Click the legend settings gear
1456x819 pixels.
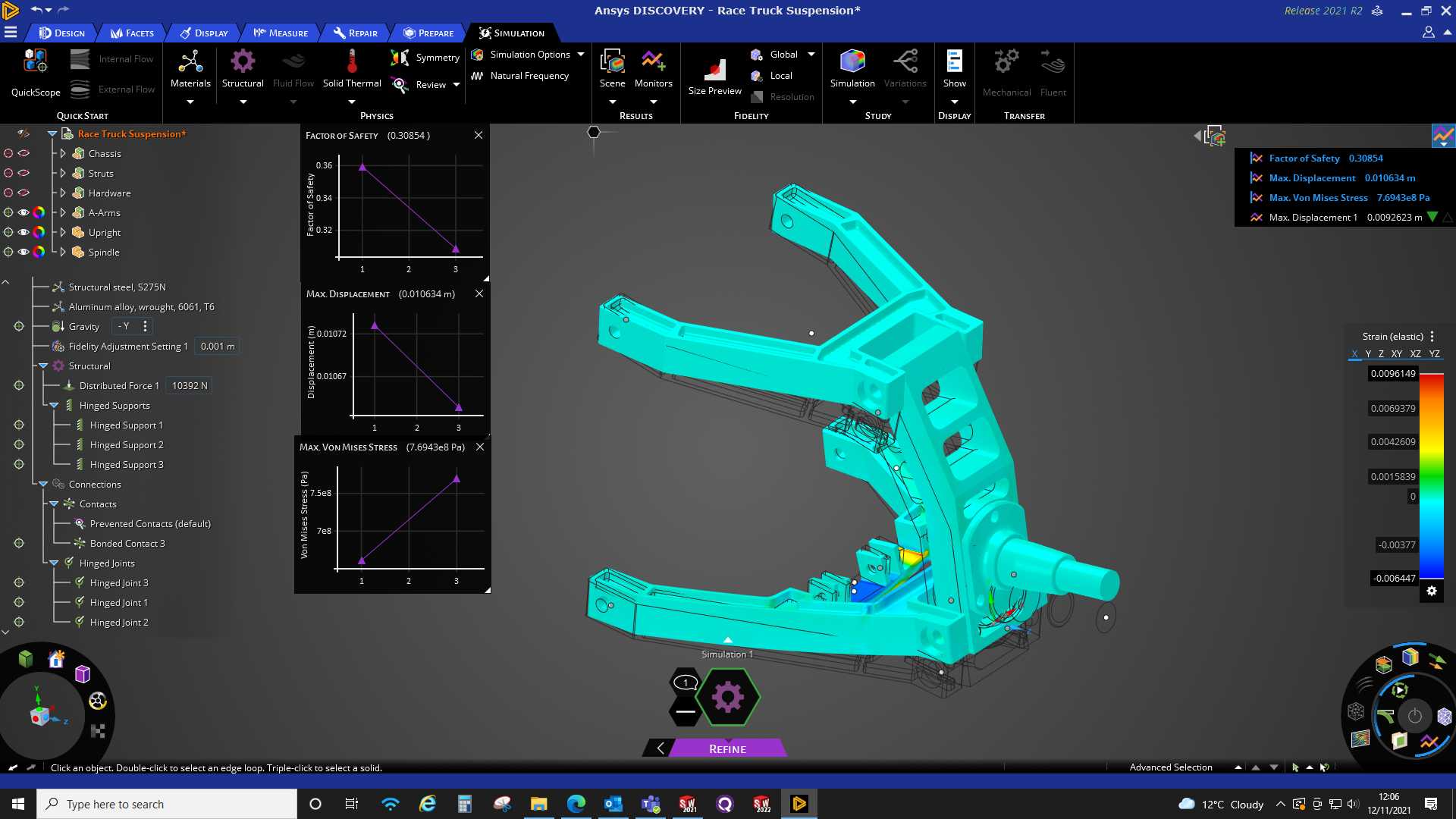[x=1432, y=591]
